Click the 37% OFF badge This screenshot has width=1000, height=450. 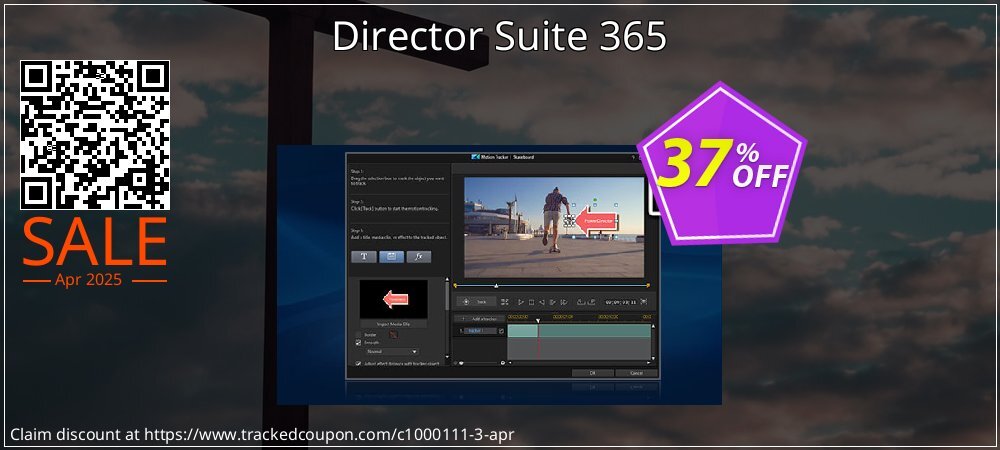coord(722,164)
